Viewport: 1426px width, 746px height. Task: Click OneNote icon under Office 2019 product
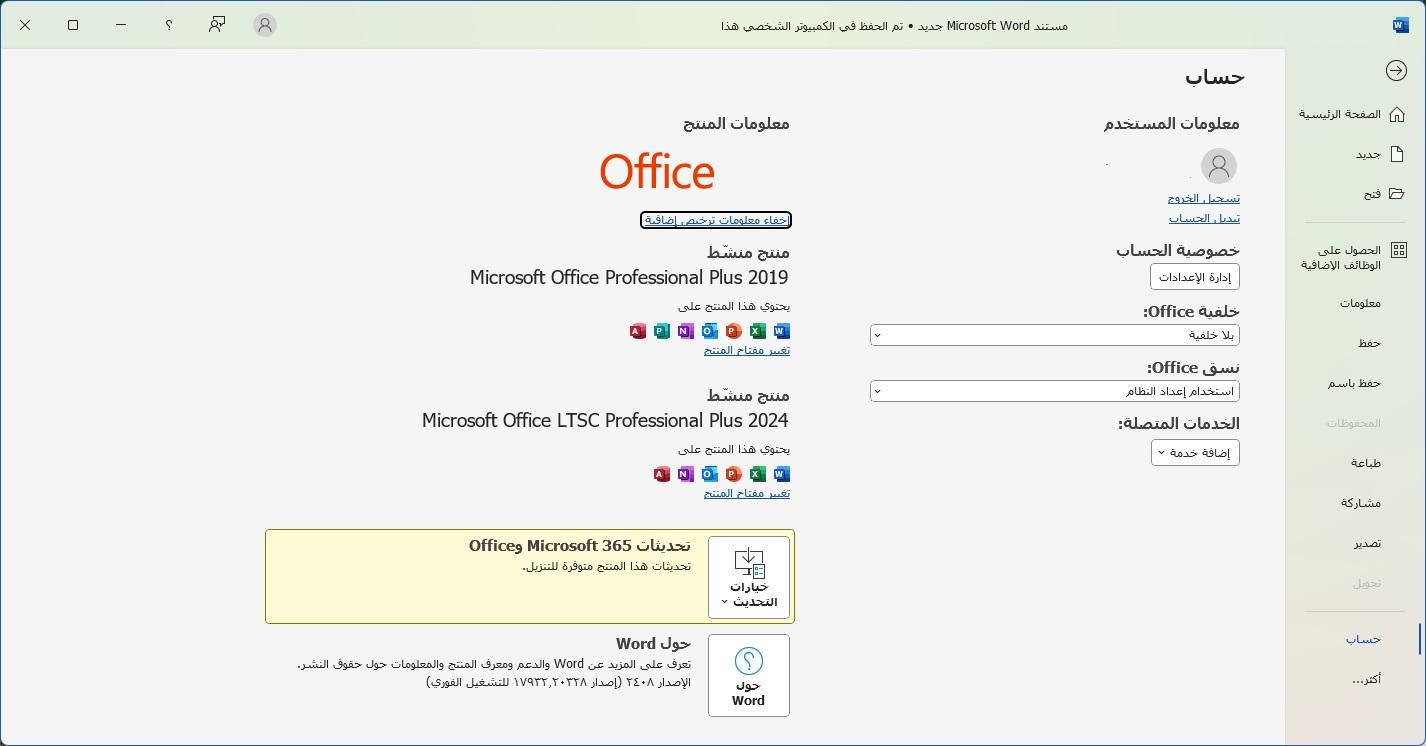685,331
